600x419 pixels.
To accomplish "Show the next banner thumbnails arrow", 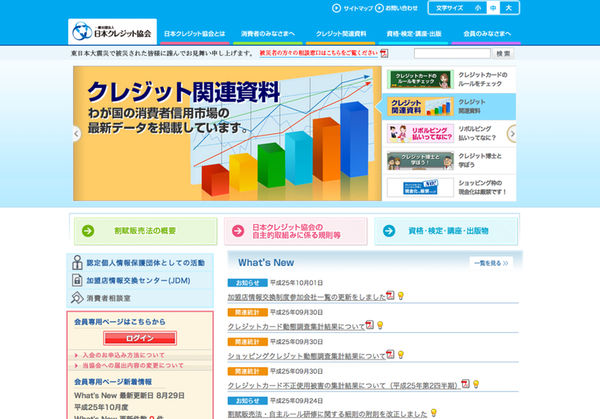I will point(512,134).
